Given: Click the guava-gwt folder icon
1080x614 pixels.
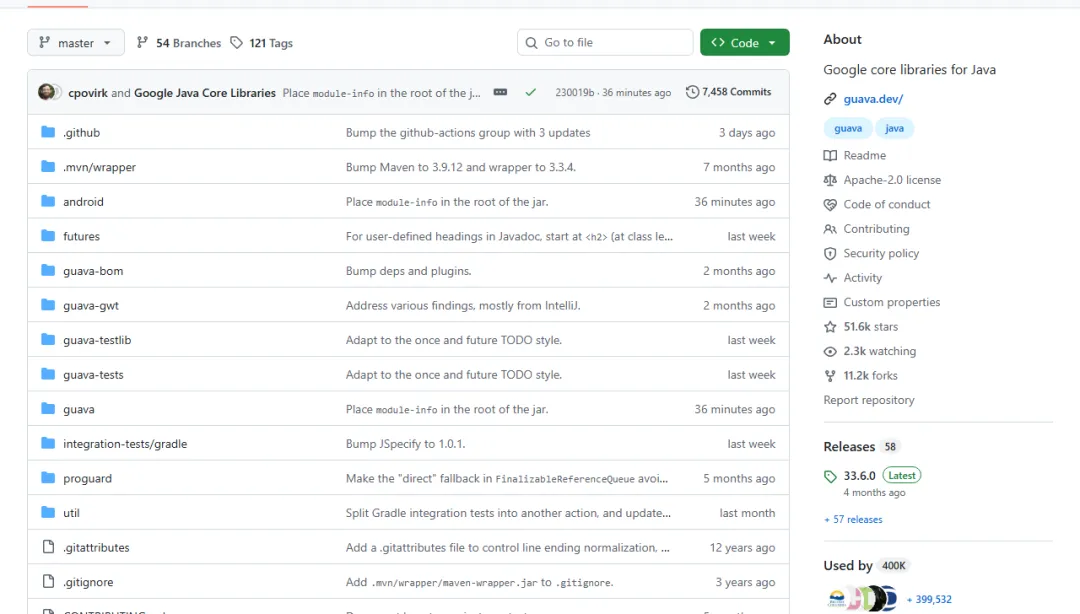Looking at the screenshot, I should 48,305.
